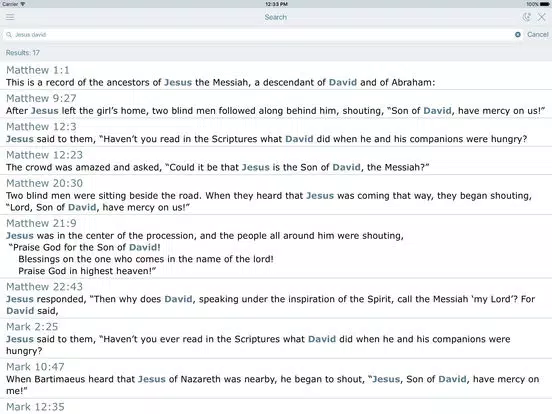Open Matthew 9:27 search result
Screen dimensions: 552x414
[276, 104]
